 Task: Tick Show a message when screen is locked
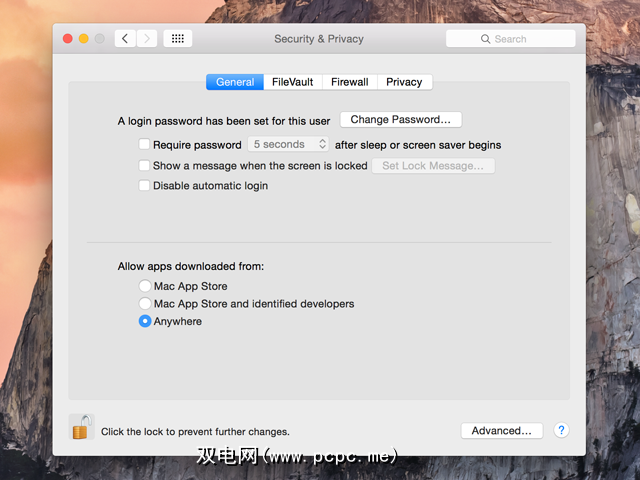click(144, 165)
